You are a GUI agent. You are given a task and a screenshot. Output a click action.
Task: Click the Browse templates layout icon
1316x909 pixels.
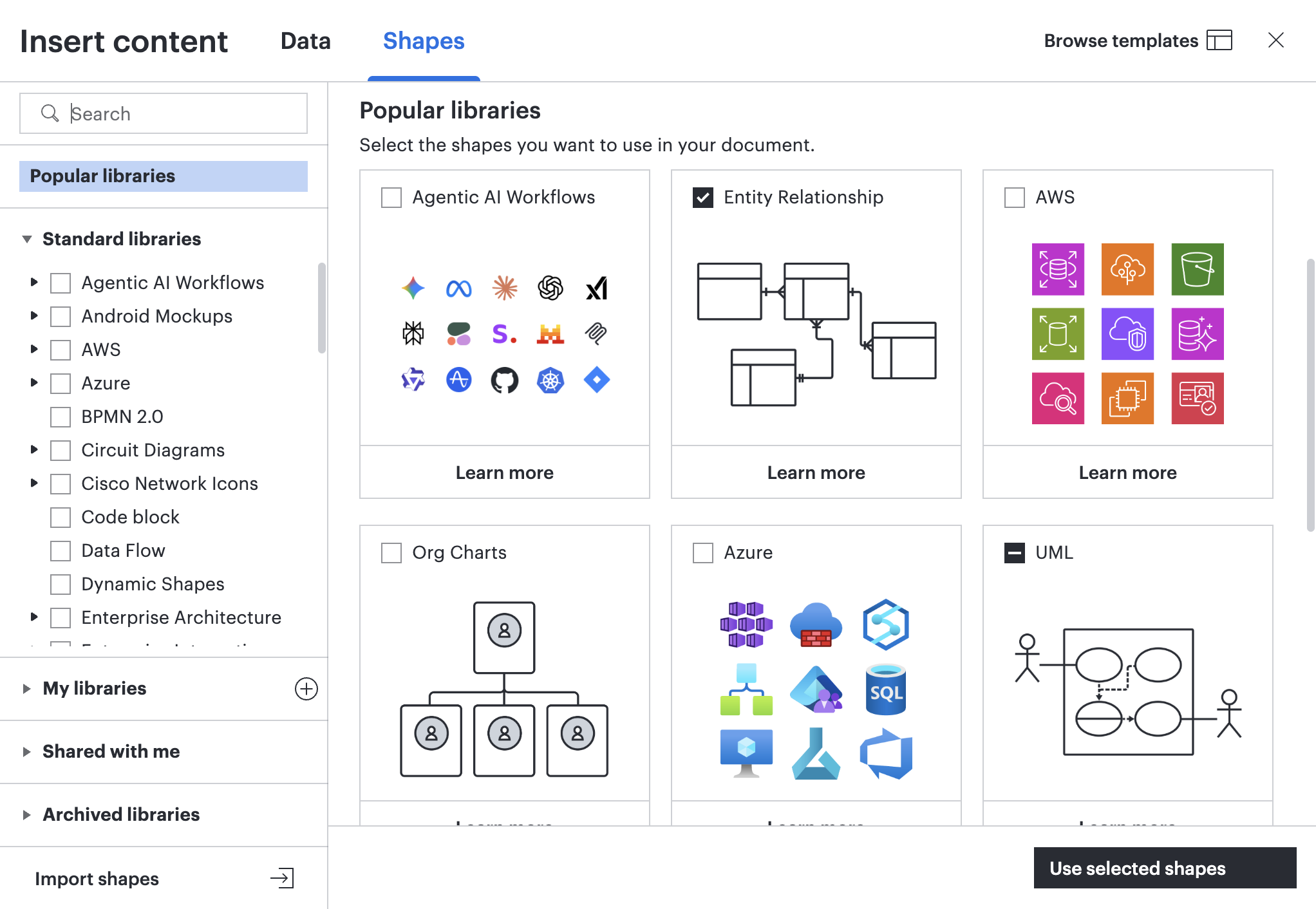coord(1219,41)
